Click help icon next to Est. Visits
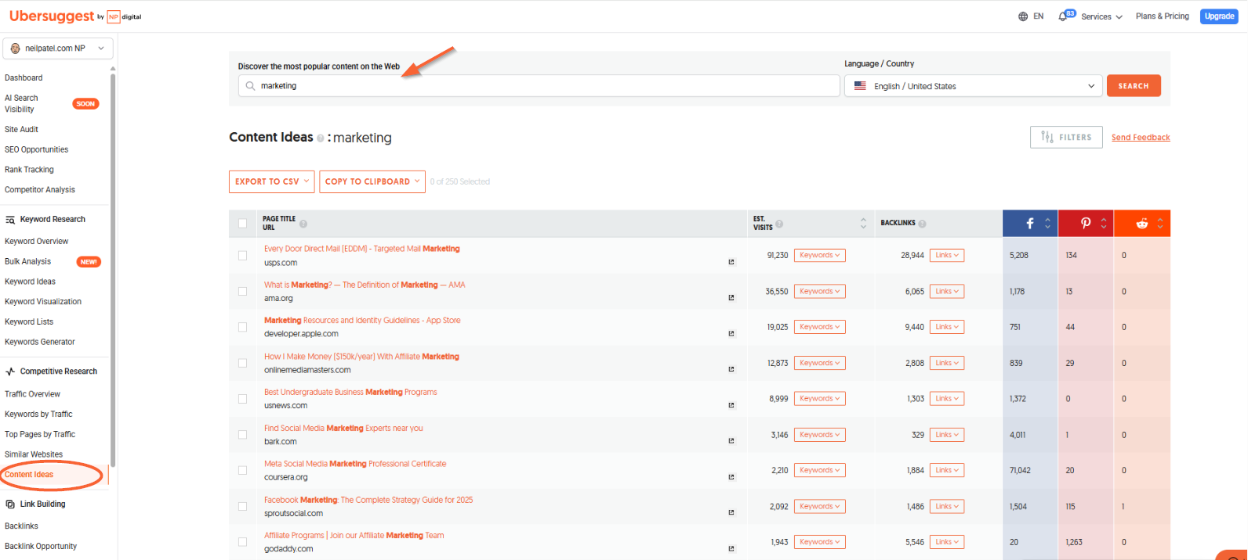This screenshot has width=1248, height=560. [x=779, y=224]
